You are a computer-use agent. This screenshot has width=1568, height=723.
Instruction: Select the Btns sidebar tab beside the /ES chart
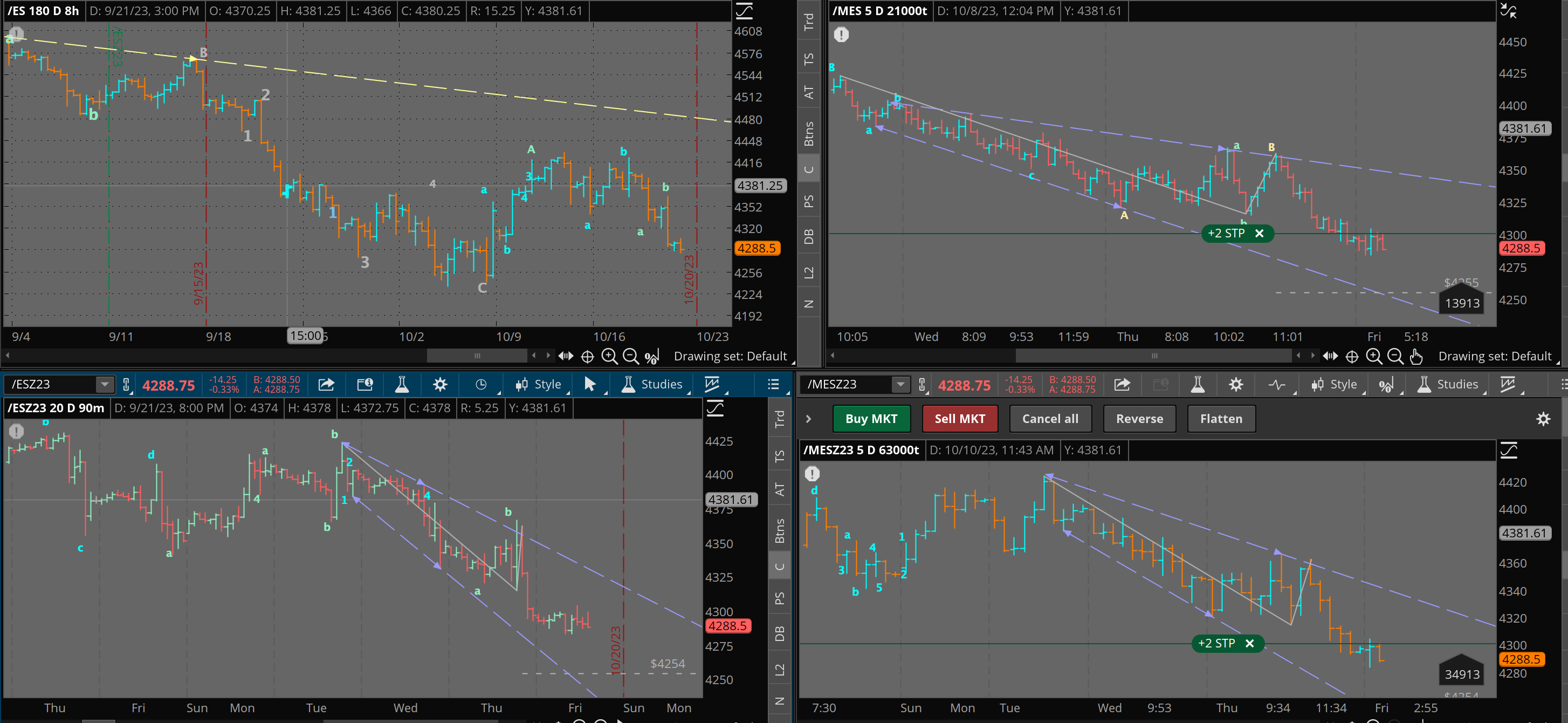[x=808, y=134]
